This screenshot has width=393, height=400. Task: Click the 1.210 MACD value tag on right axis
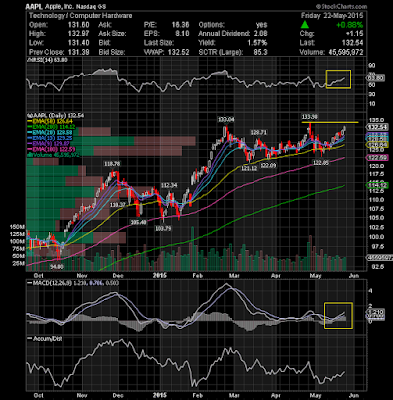[376, 312]
